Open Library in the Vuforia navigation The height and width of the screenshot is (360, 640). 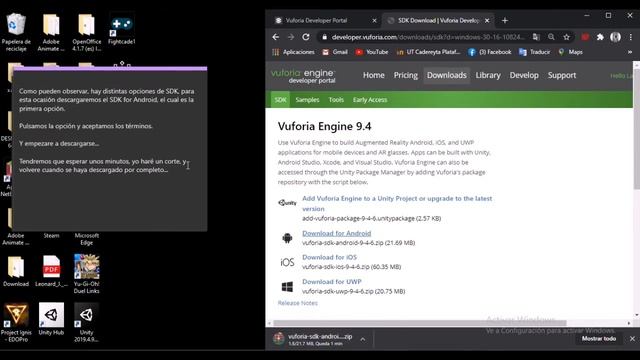click(488, 75)
